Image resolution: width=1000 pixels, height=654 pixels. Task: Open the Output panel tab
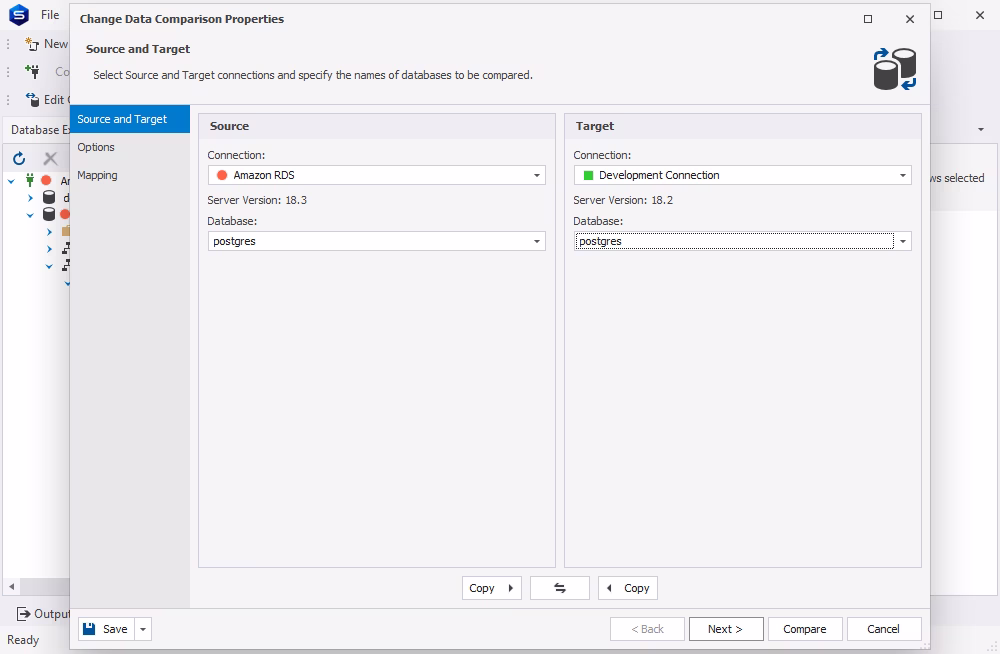point(42,614)
